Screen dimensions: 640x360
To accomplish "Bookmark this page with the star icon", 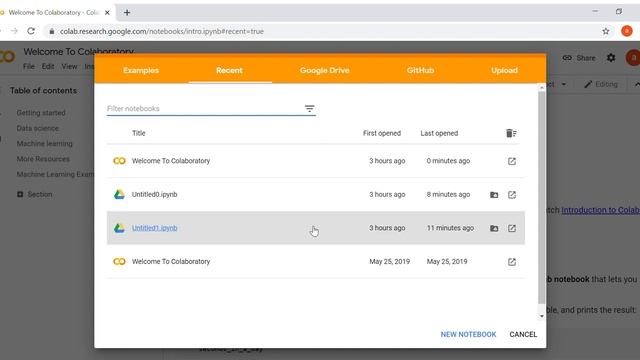I will click(x=606, y=31).
